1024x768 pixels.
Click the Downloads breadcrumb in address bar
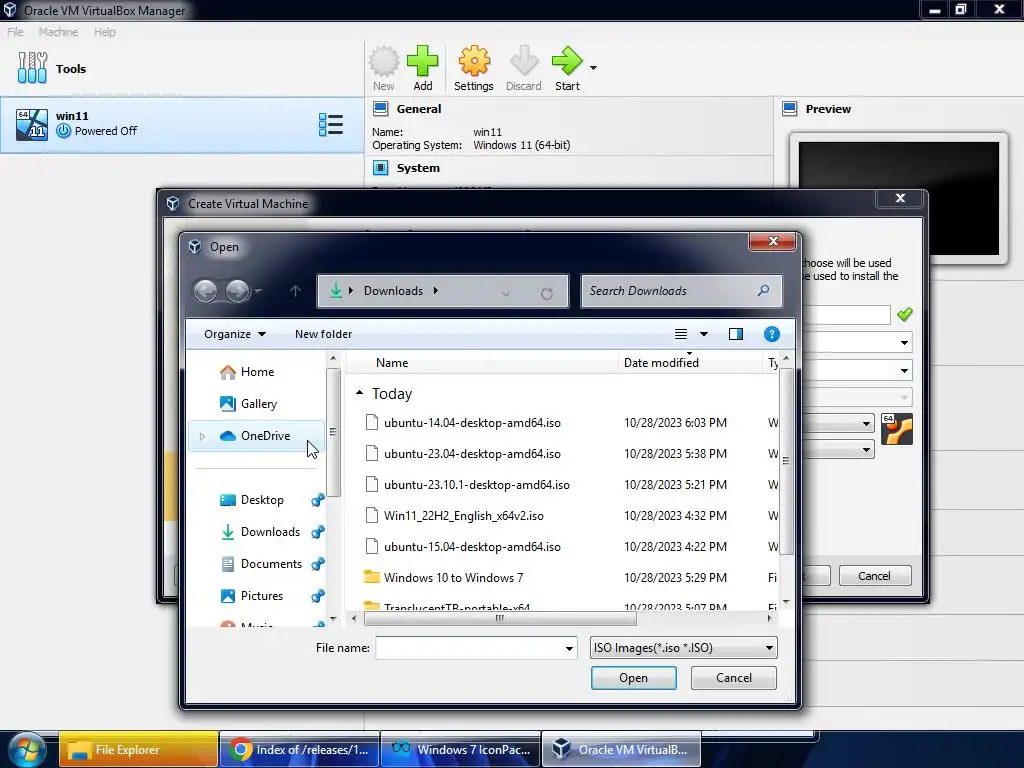(393, 291)
